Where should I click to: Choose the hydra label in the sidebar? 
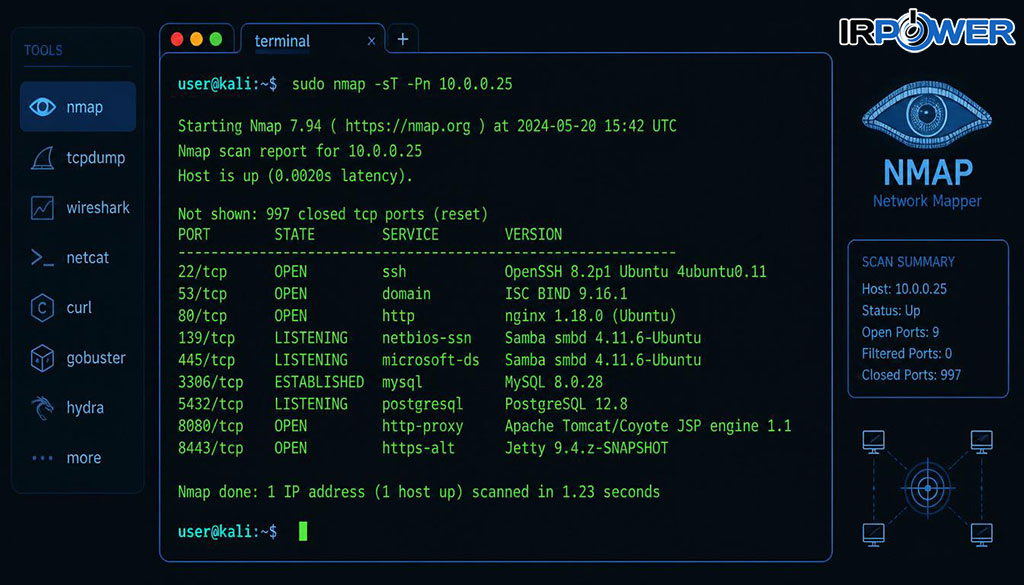click(x=85, y=408)
